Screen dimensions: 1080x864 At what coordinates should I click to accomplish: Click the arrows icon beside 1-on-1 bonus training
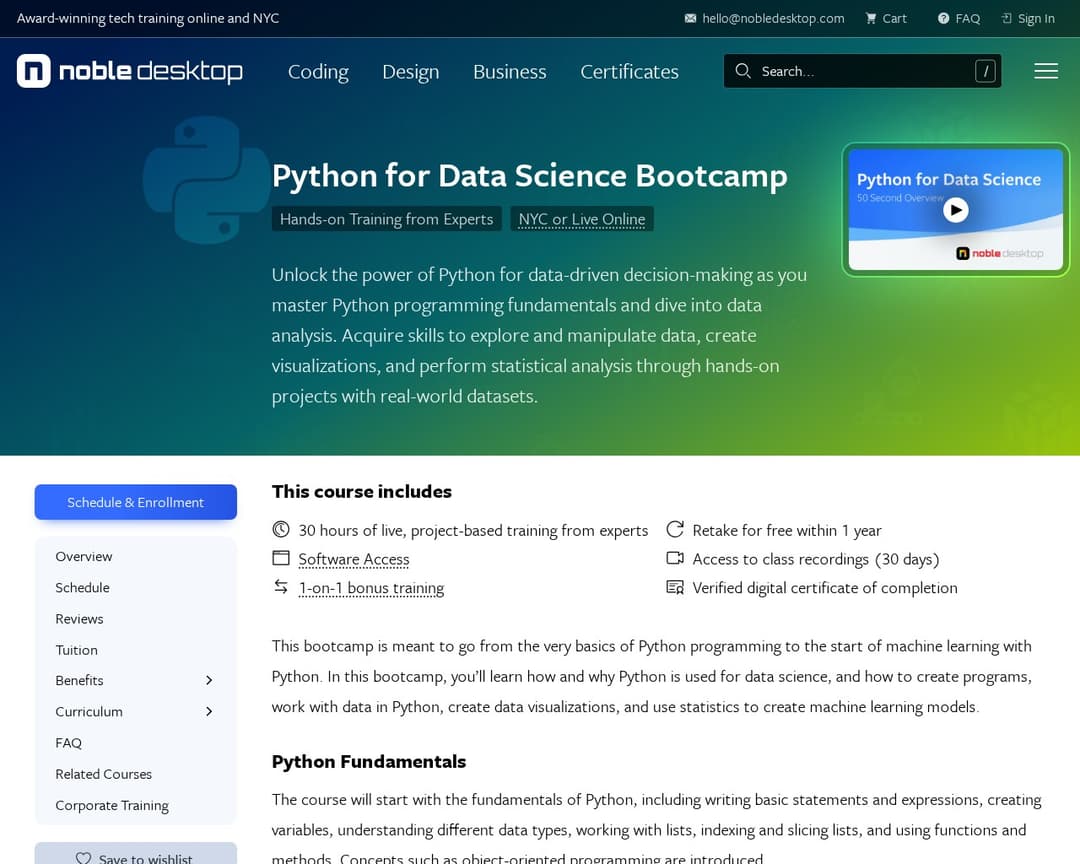point(280,587)
